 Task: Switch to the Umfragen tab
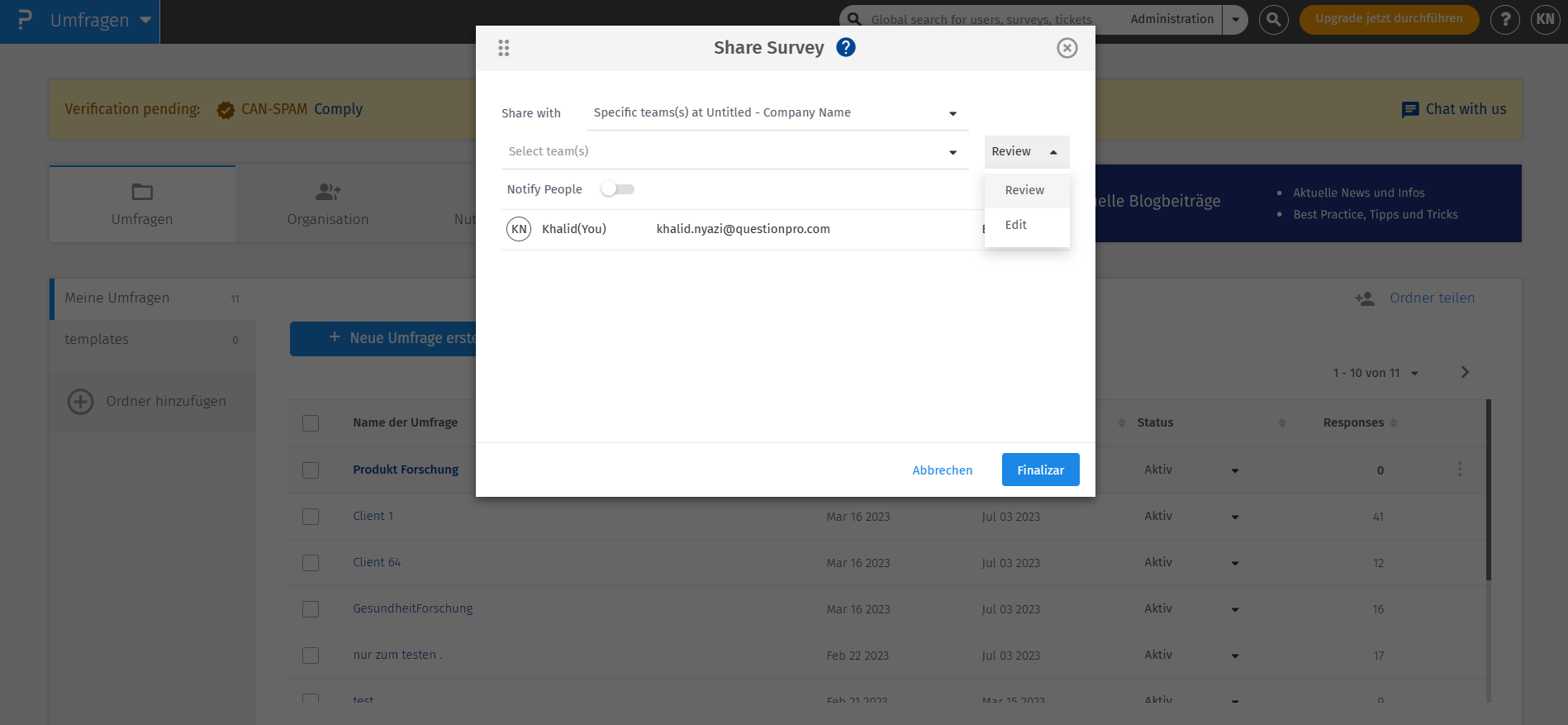142,204
